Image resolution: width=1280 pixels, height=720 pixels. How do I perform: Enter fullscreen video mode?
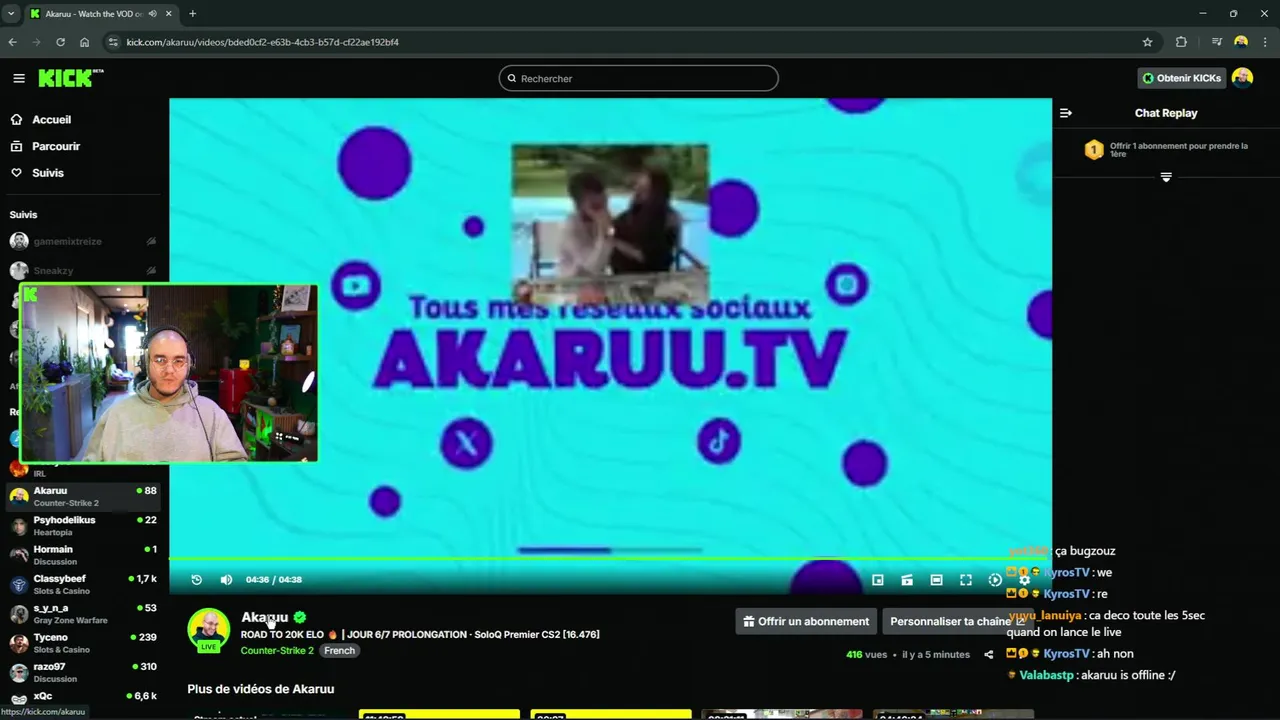(966, 580)
